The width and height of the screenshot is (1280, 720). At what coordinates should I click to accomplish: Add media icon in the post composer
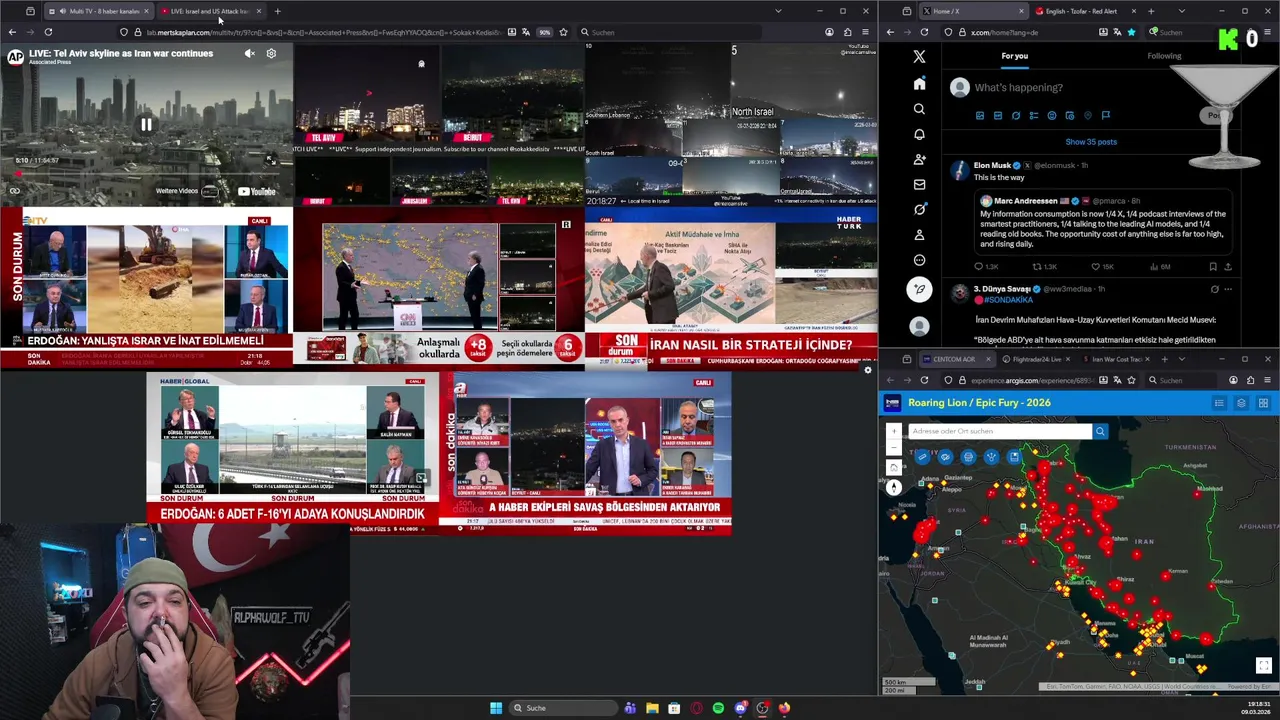(x=980, y=116)
